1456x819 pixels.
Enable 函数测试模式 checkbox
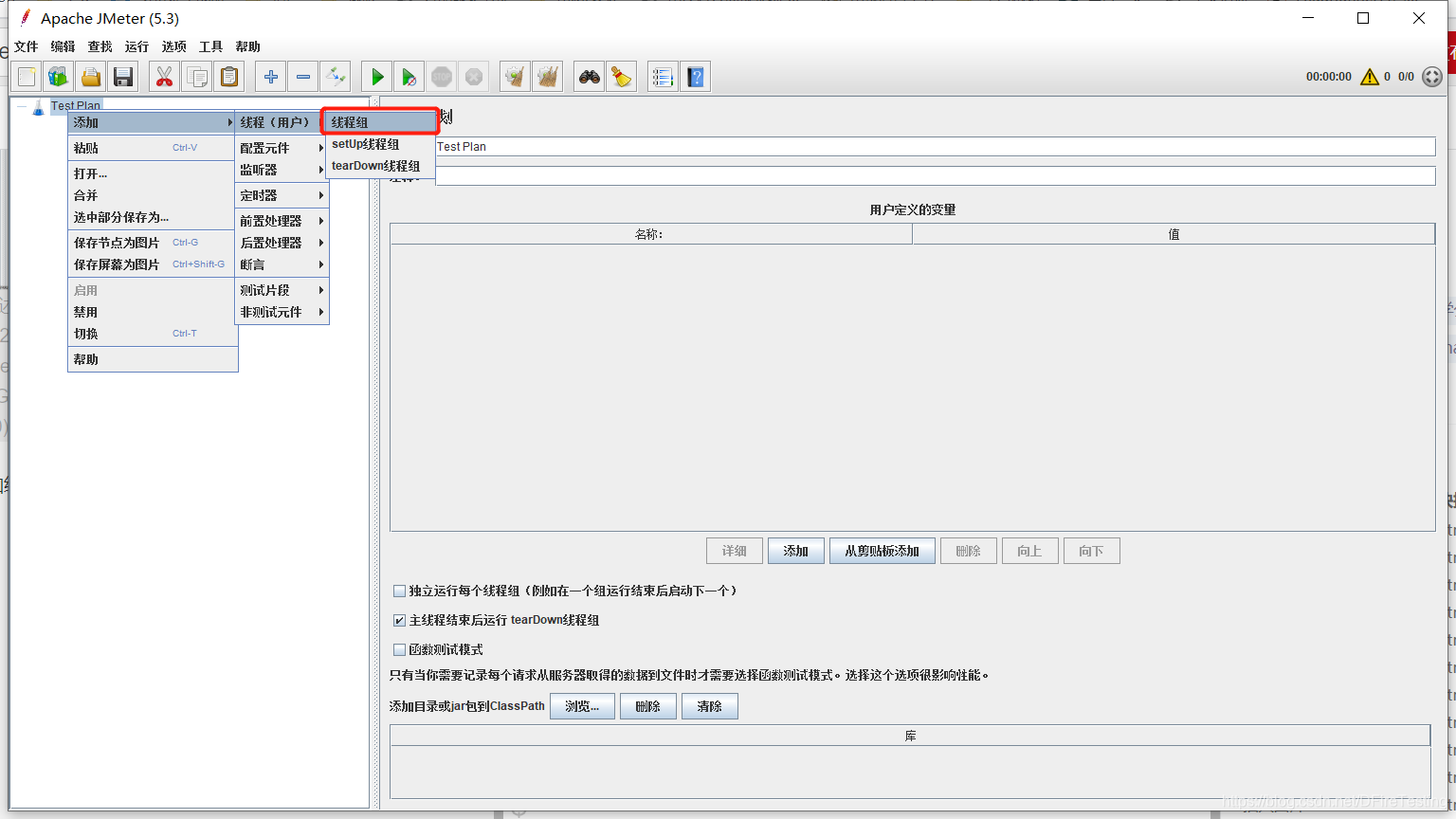pos(399,649)
